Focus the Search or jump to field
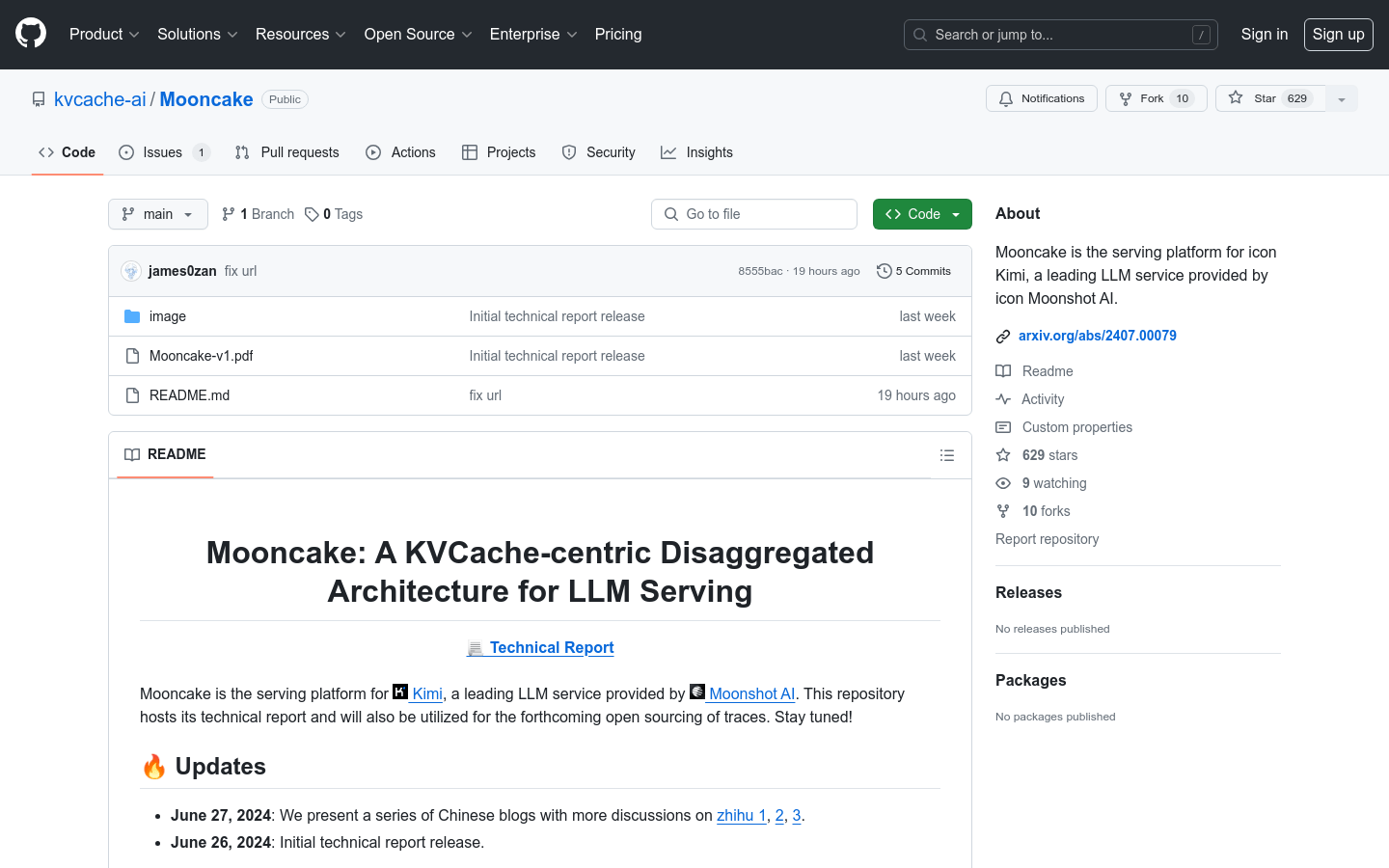 pos(1060,35)
